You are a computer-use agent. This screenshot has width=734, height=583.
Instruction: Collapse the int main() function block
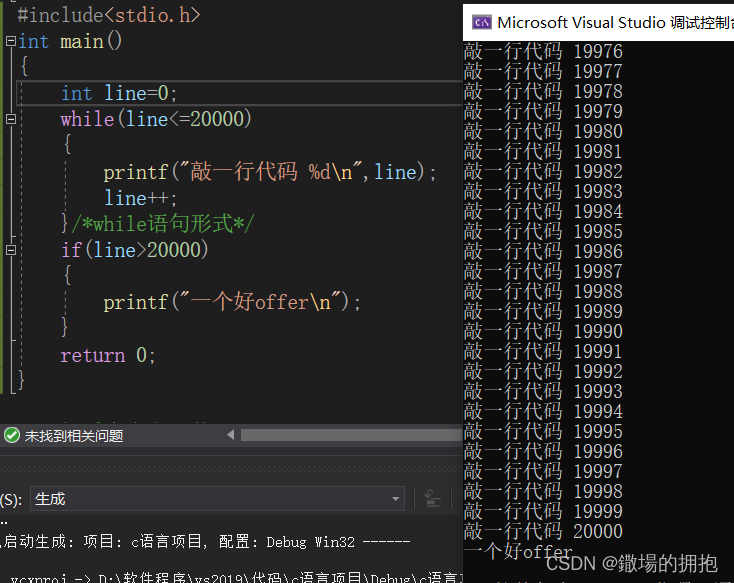pos(11,41)
